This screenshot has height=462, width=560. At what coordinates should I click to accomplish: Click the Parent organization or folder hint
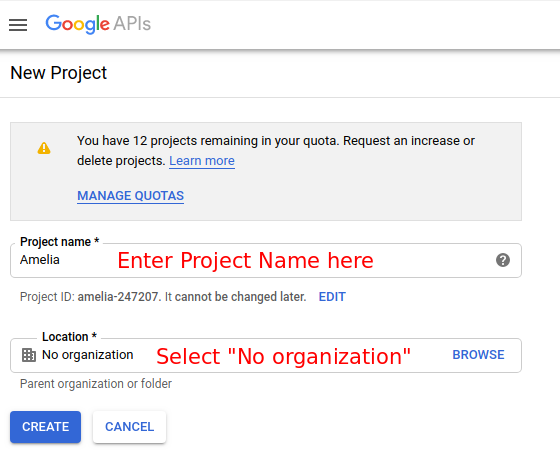pyautogui.click(x=96, y=384)
